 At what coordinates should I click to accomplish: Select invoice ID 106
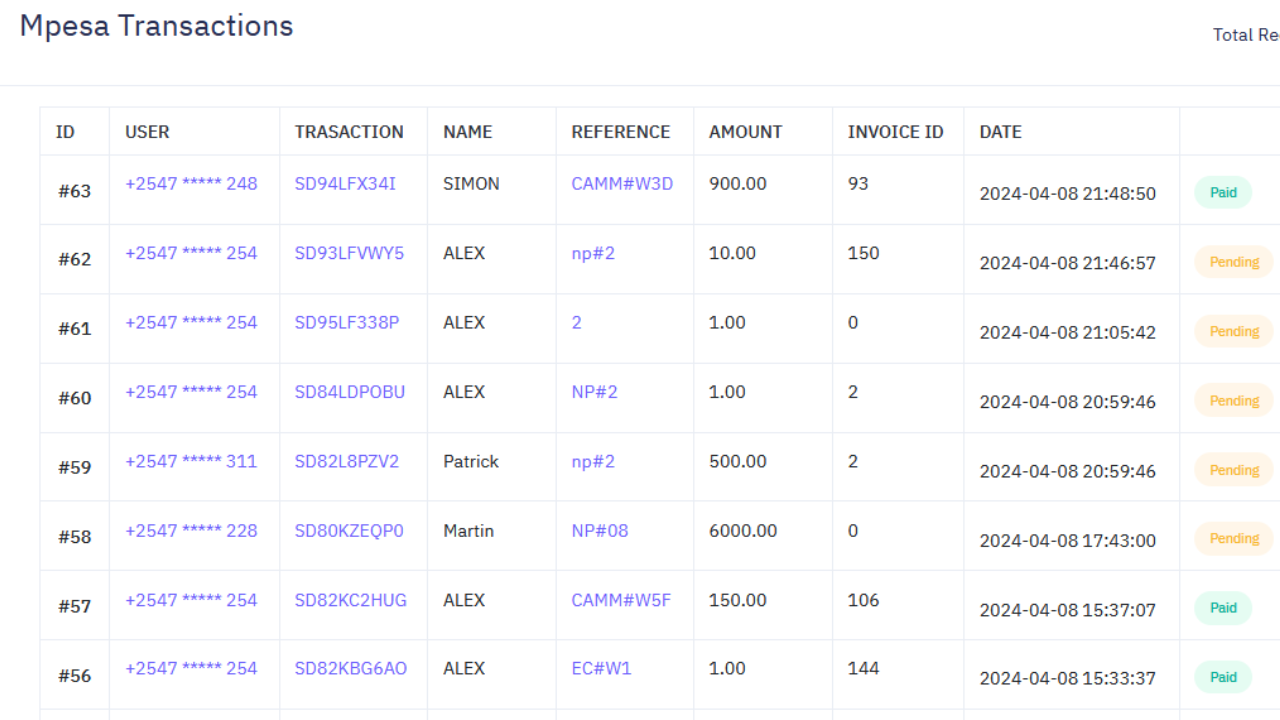[x=864, y=600]
